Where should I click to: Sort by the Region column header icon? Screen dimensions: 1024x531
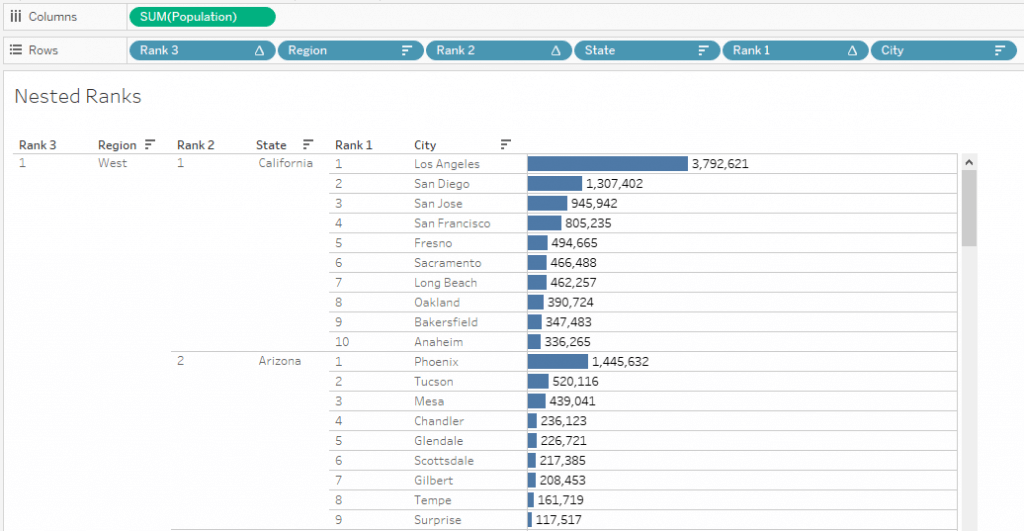point(150,144)
